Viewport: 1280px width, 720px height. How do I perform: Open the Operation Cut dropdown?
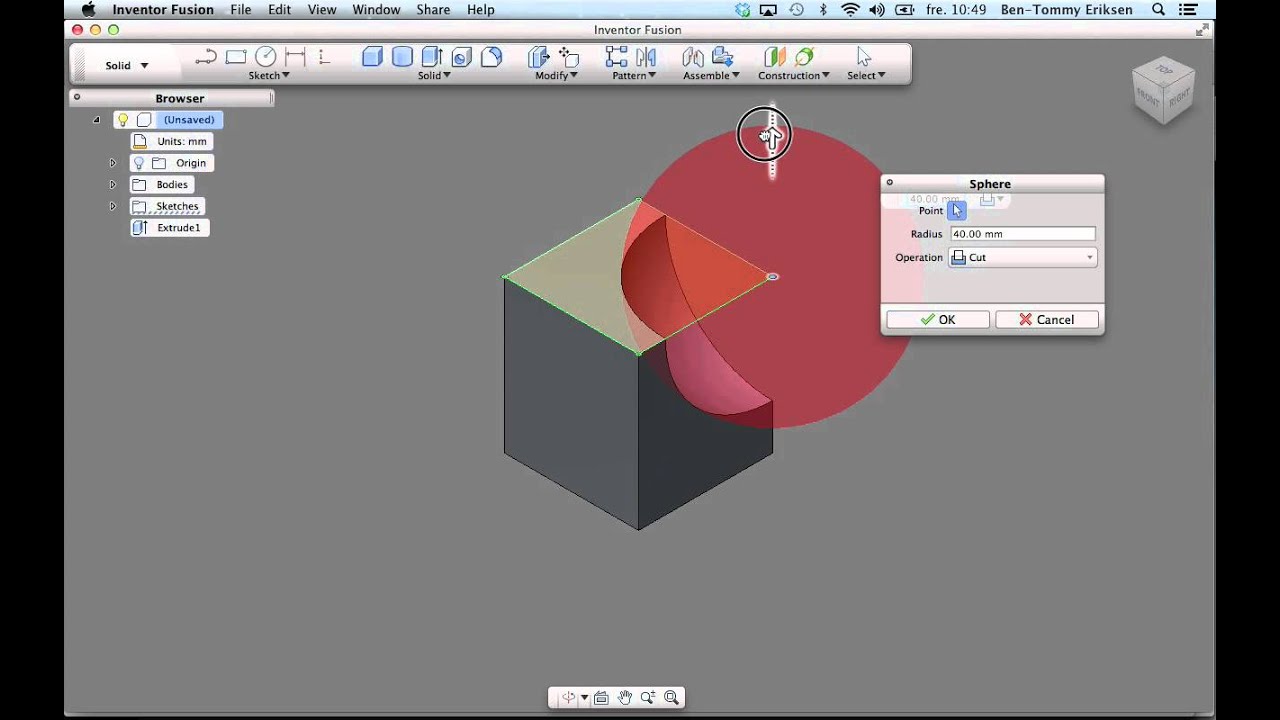[x=1022, y=257]
